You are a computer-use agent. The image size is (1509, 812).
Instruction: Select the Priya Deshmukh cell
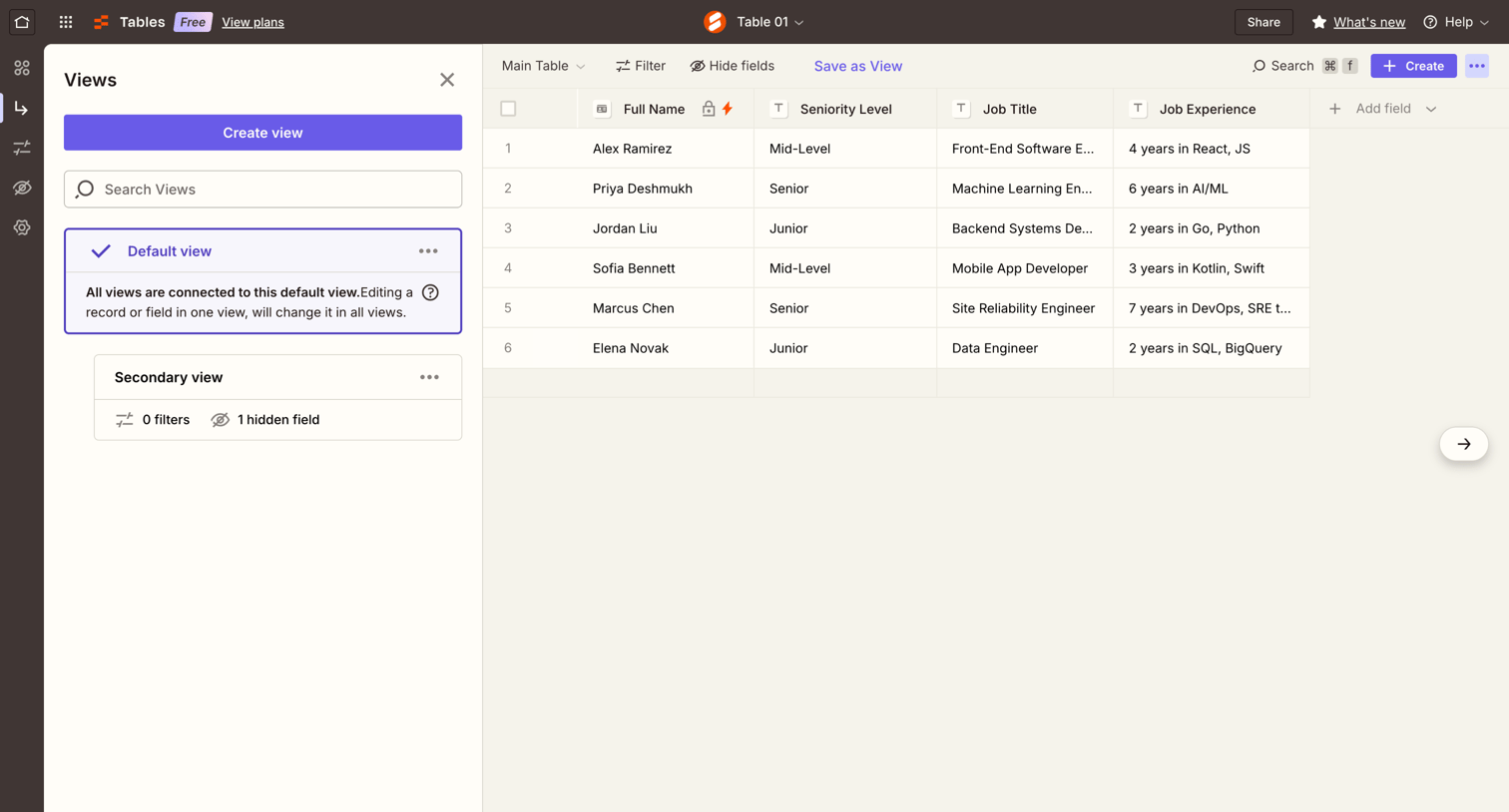(666, 189)
